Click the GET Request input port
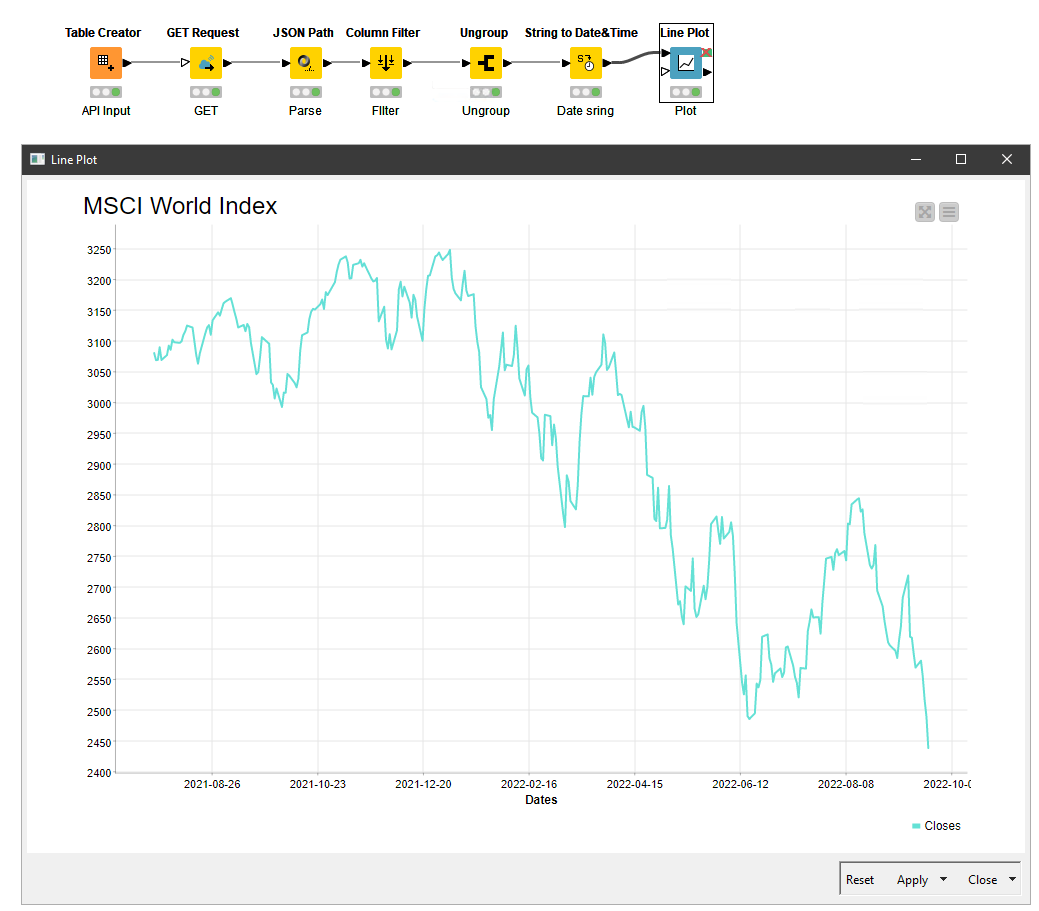Image resolution: width=1039 pixels, height=911 pixels. (x=185, y=63)
